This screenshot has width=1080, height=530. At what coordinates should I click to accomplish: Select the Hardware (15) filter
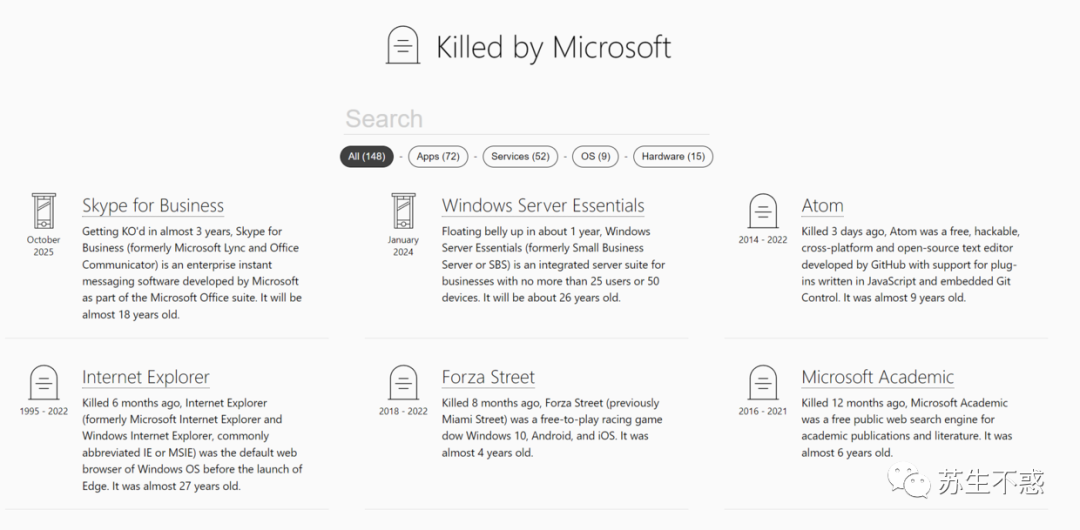click(x=673, y=156)
